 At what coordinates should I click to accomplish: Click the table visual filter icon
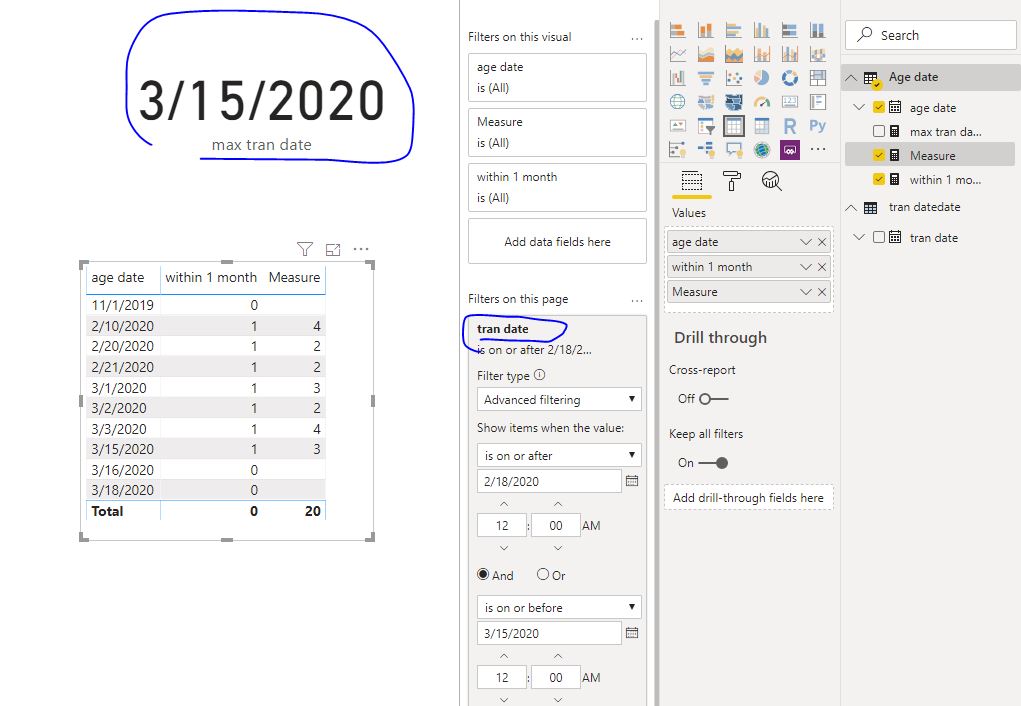point(305,249)
